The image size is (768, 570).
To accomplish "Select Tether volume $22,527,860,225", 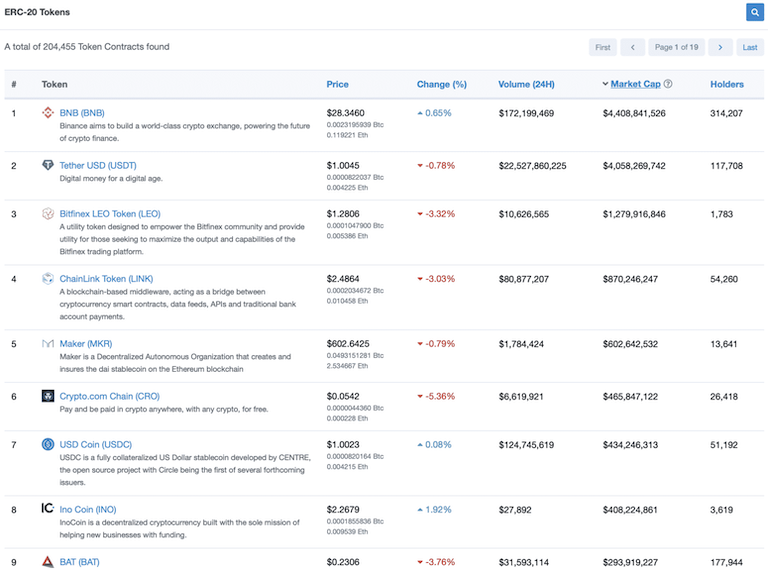I will pos(532,166).
